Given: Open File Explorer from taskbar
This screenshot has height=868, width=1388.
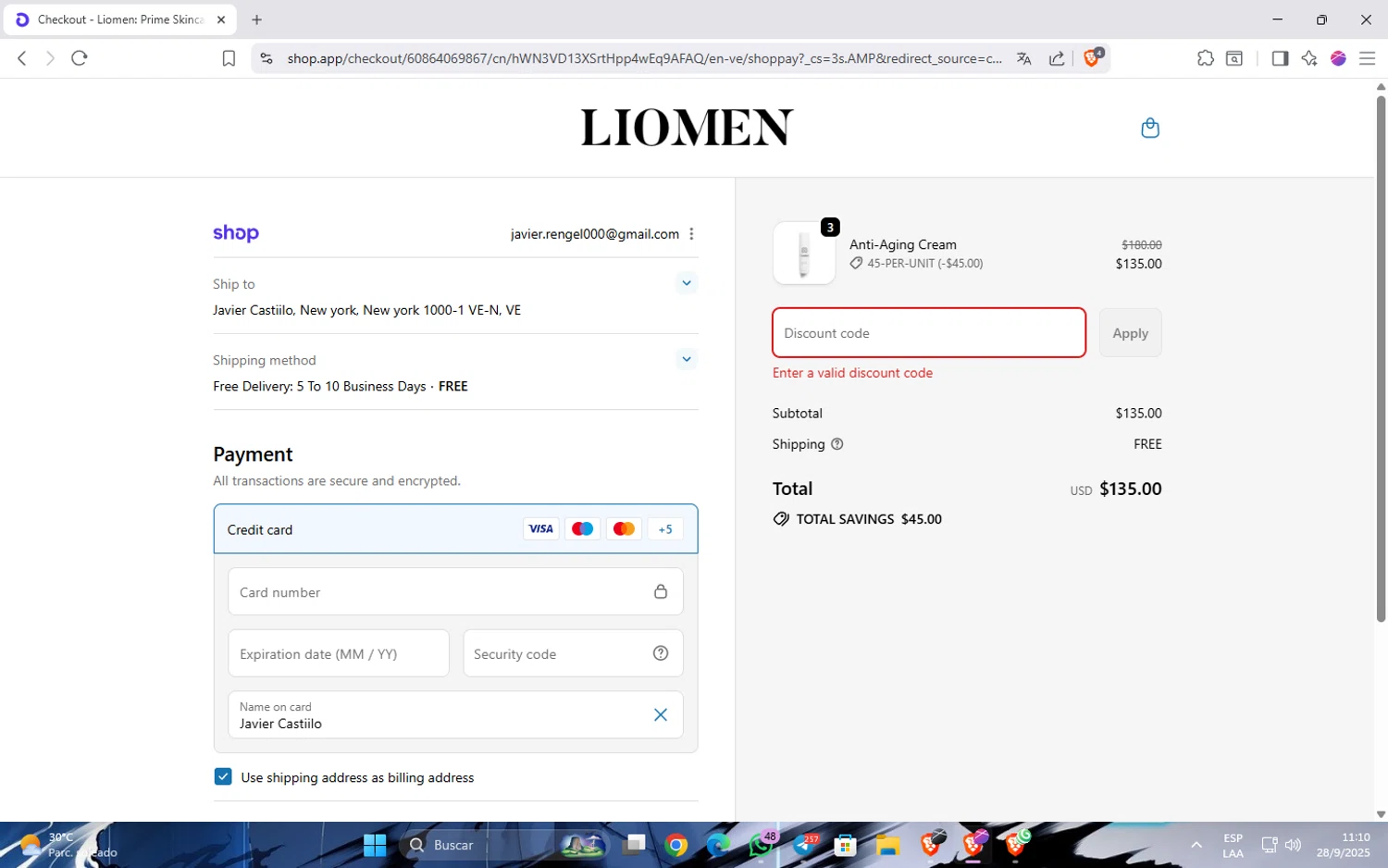Looking at the screenshot, I should [888, 845].
